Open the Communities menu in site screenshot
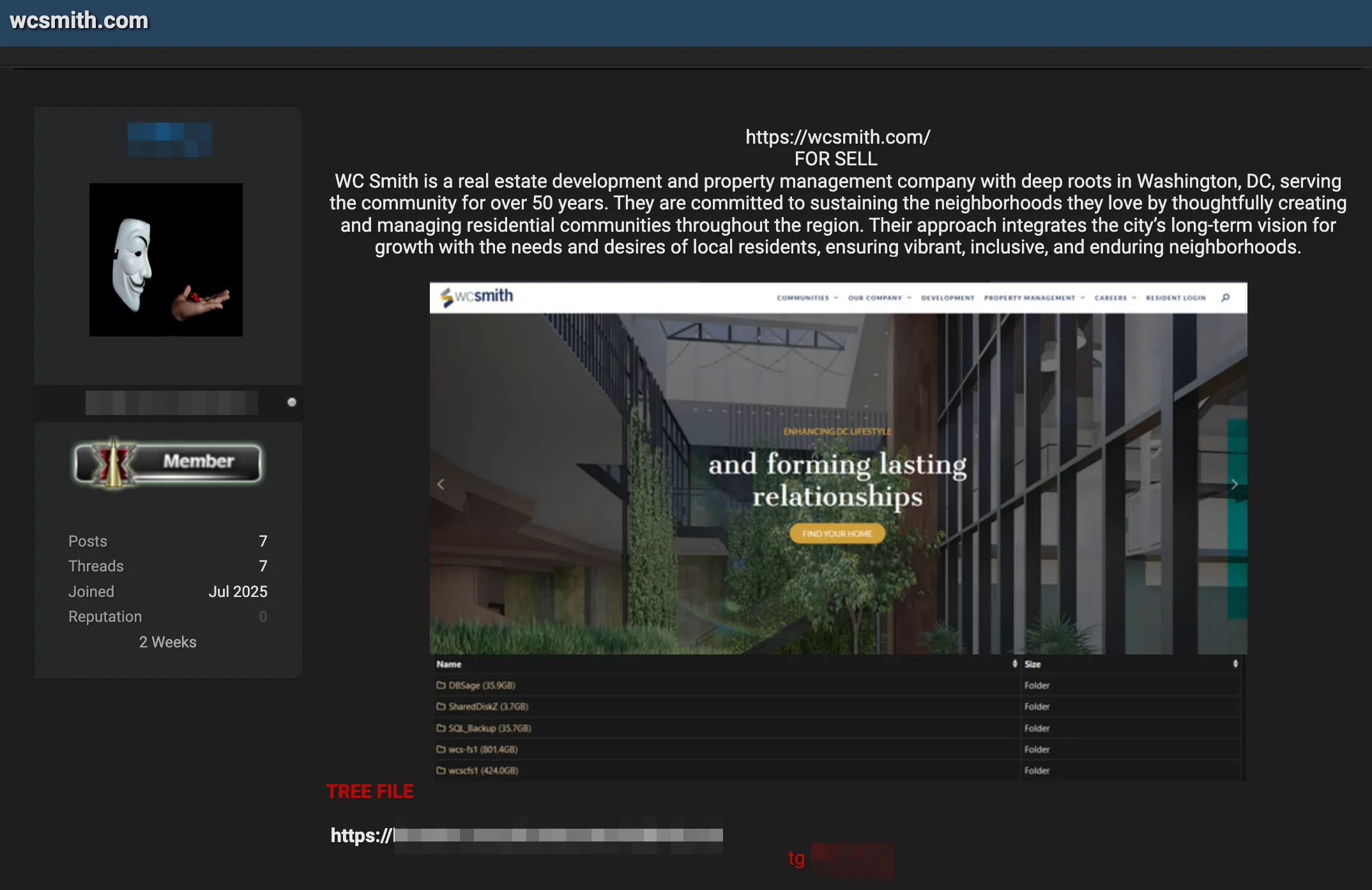Viewport: 1372px width, 890px height. click(807, 298)
